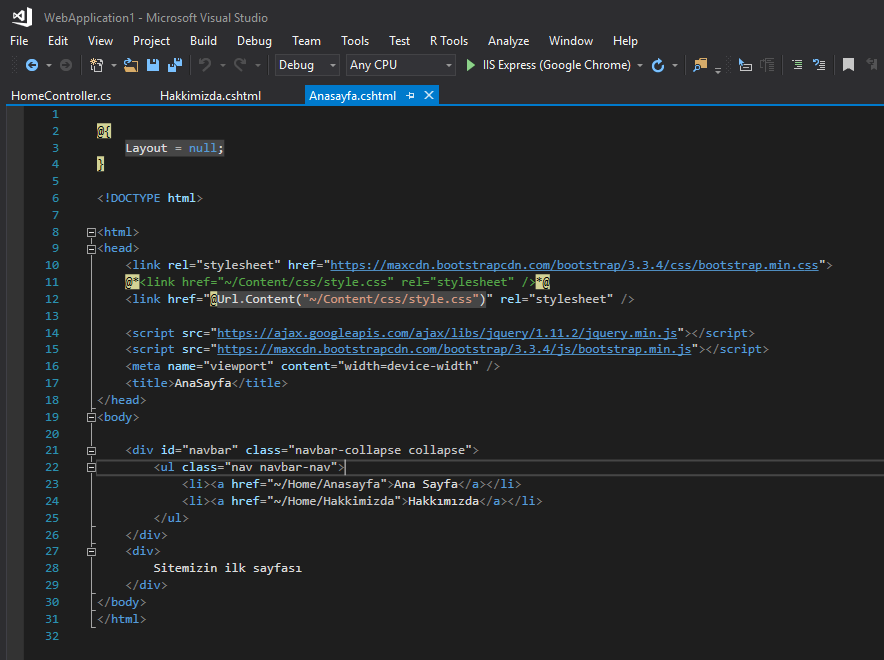Click the cursor-with-box toolbar icon
This screenshot has width=884, height=660.
pos(745,65)
